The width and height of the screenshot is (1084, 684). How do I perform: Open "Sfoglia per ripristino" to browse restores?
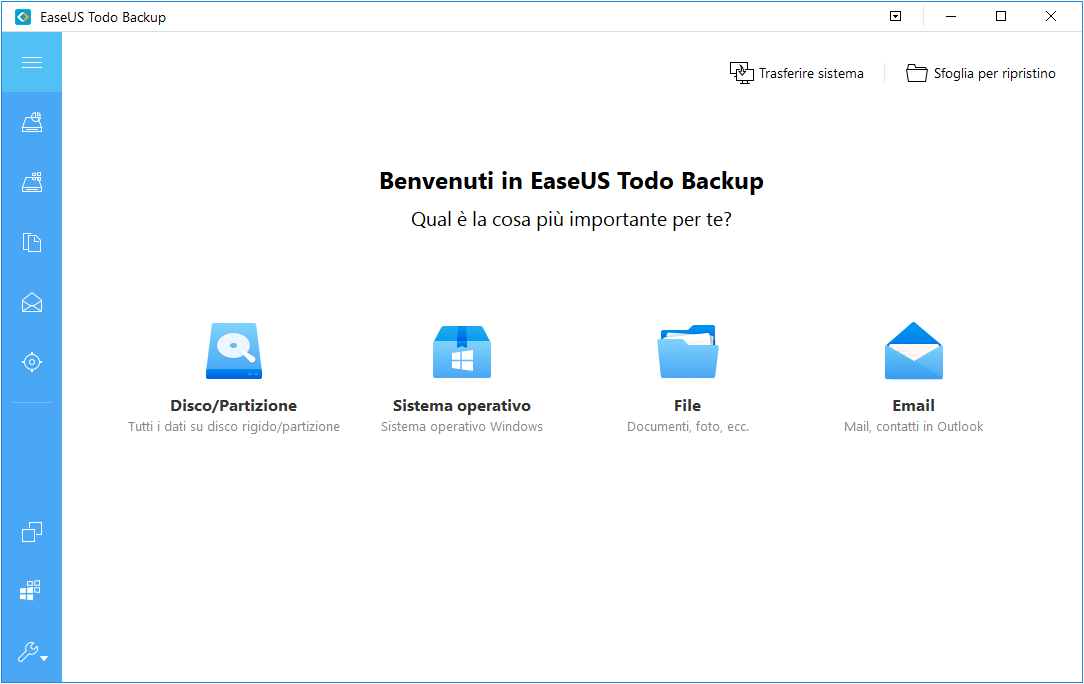[x=980, y=72]
